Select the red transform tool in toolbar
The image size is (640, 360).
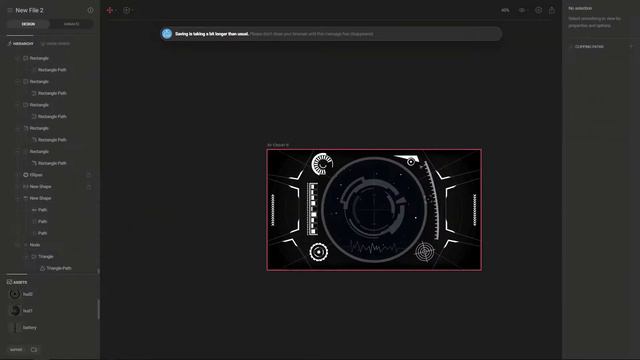[110, 10]
